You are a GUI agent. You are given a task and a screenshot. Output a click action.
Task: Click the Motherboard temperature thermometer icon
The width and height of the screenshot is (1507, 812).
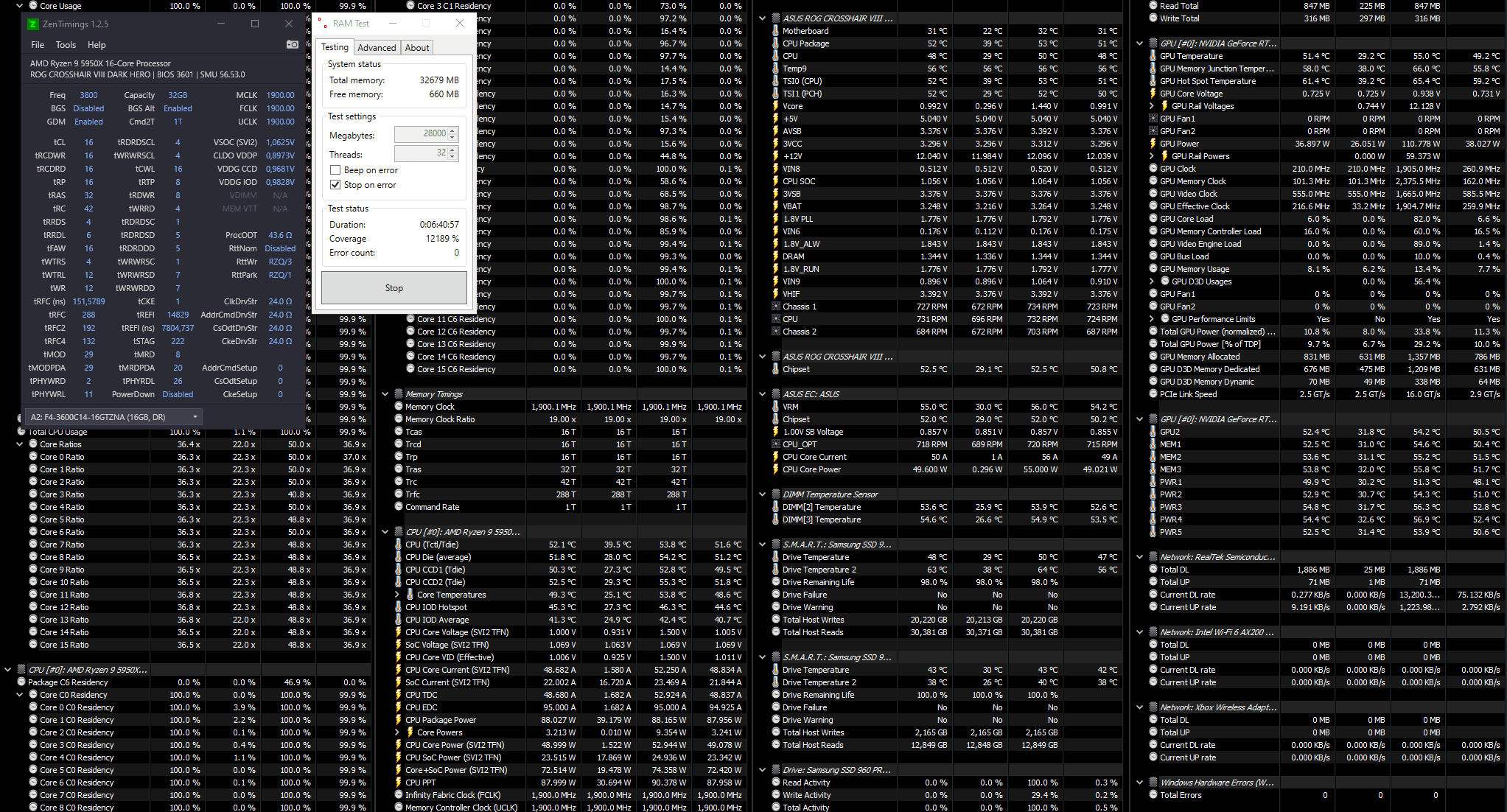coord(775,31)
